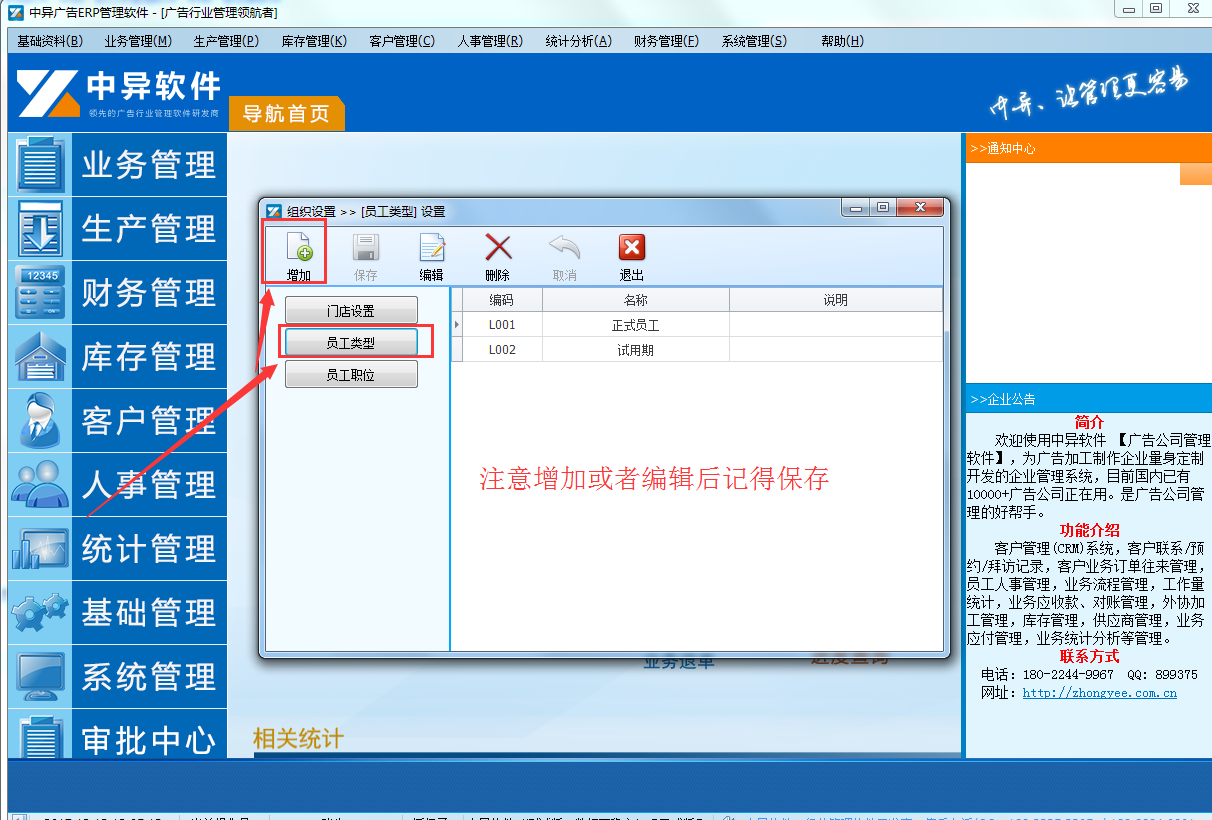
Task: Click the 中异软件 logo in header
Action: click(x=118, y=94)
